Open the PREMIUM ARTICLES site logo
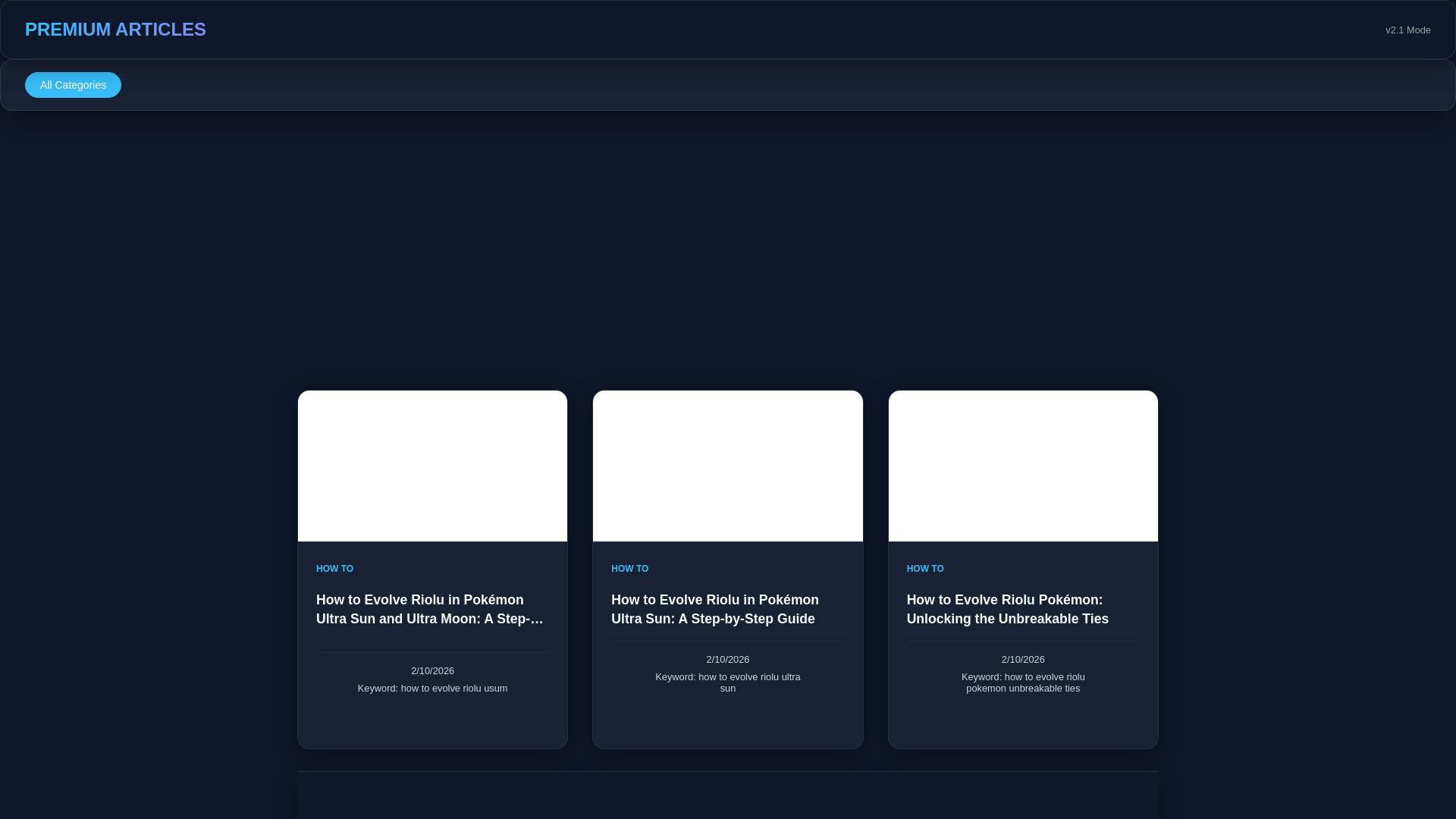1456x819 pixels. [x=115, y=30]
